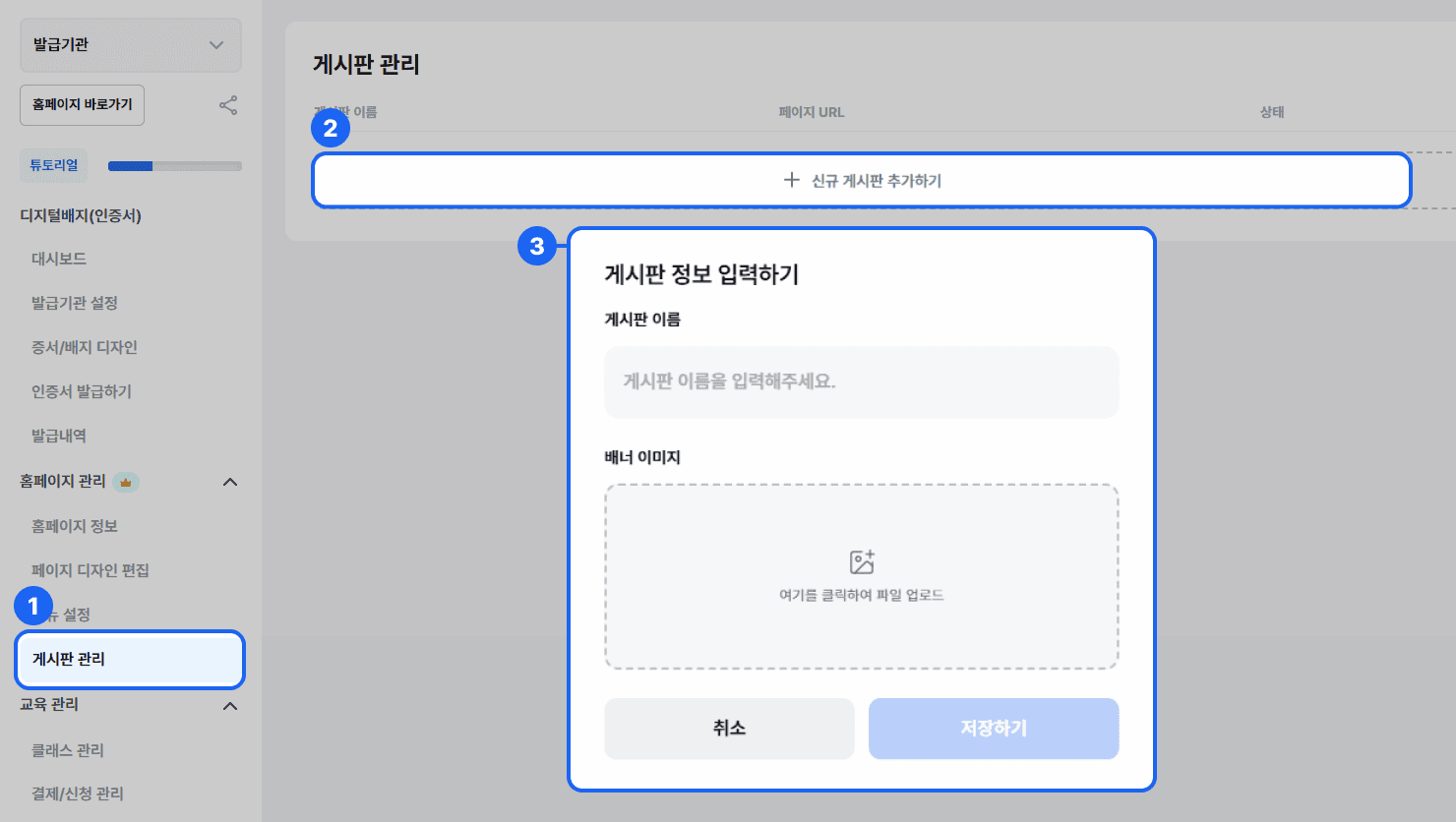The height and width of the screenshot is (822, 1456).
Task: Click the share icon beside 홈페이지 바로가기
Action: pyautogui.click(x=228, y=105)
